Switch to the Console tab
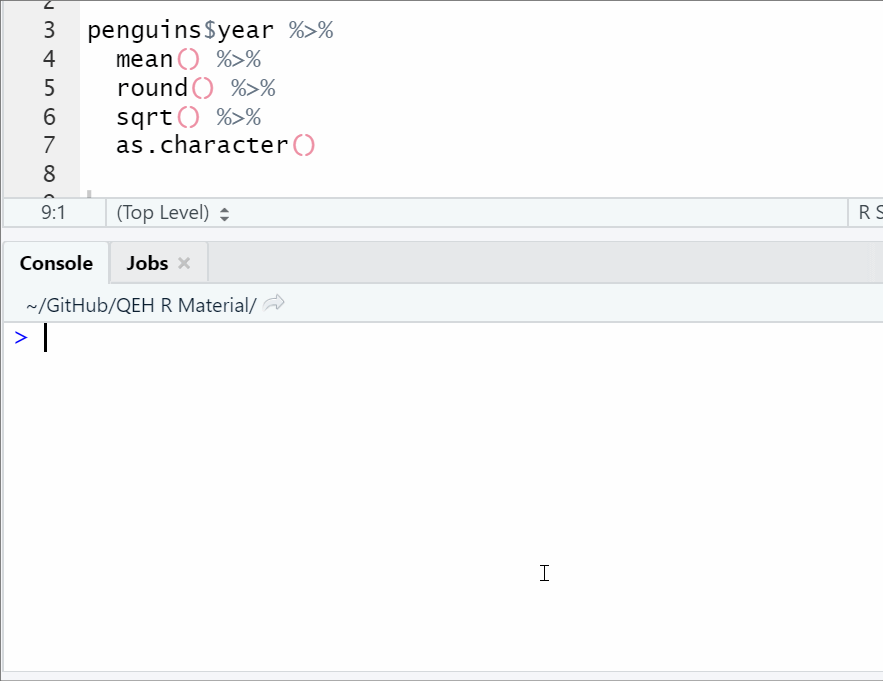 (x=56, y=263)
